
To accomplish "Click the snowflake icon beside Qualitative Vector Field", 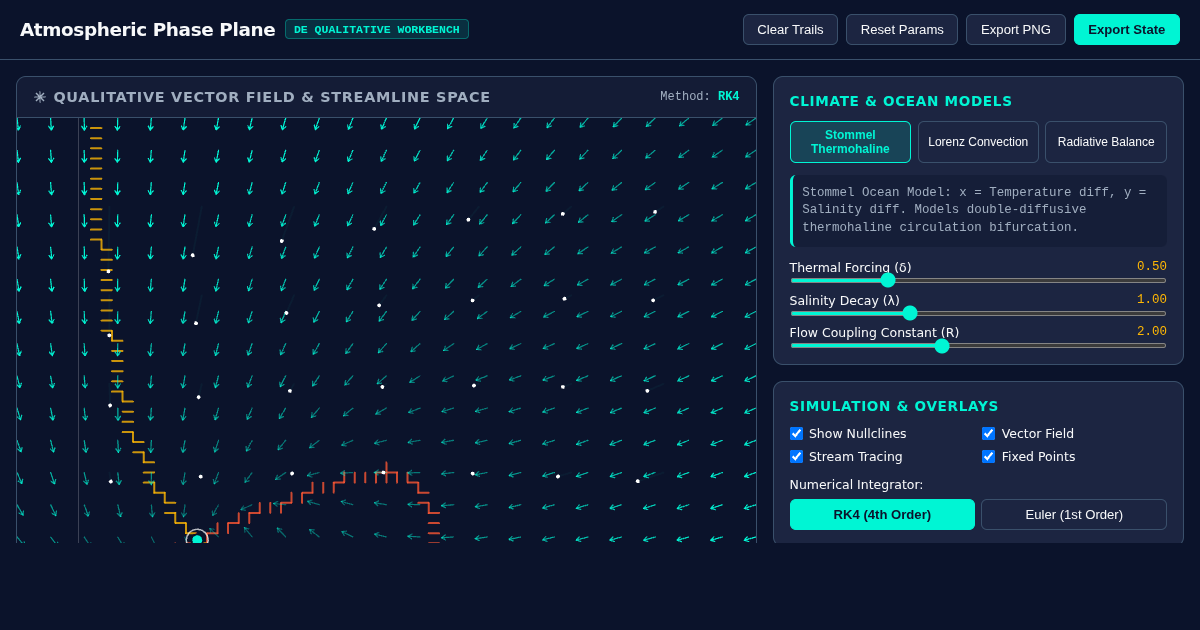I will tap(40, 97).
